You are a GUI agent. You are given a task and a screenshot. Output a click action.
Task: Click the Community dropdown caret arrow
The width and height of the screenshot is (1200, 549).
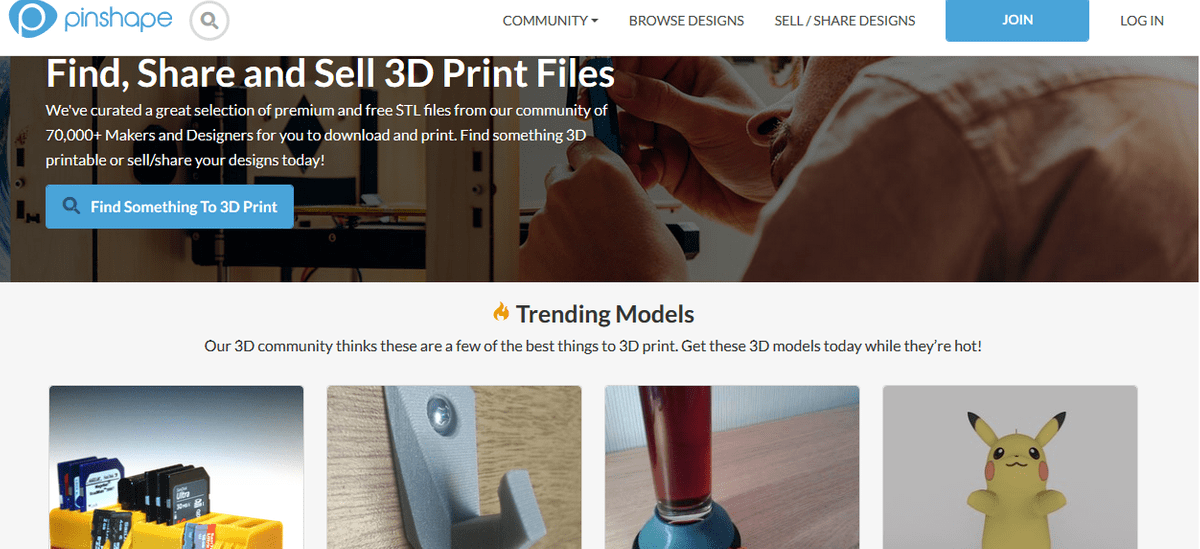pos(595,21)
